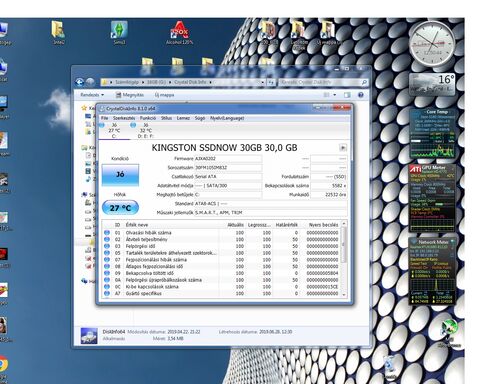Screen dimensions: 480x384
Task: Click the Favorites star in Explorer sidebar
Action: click(84, 108)
